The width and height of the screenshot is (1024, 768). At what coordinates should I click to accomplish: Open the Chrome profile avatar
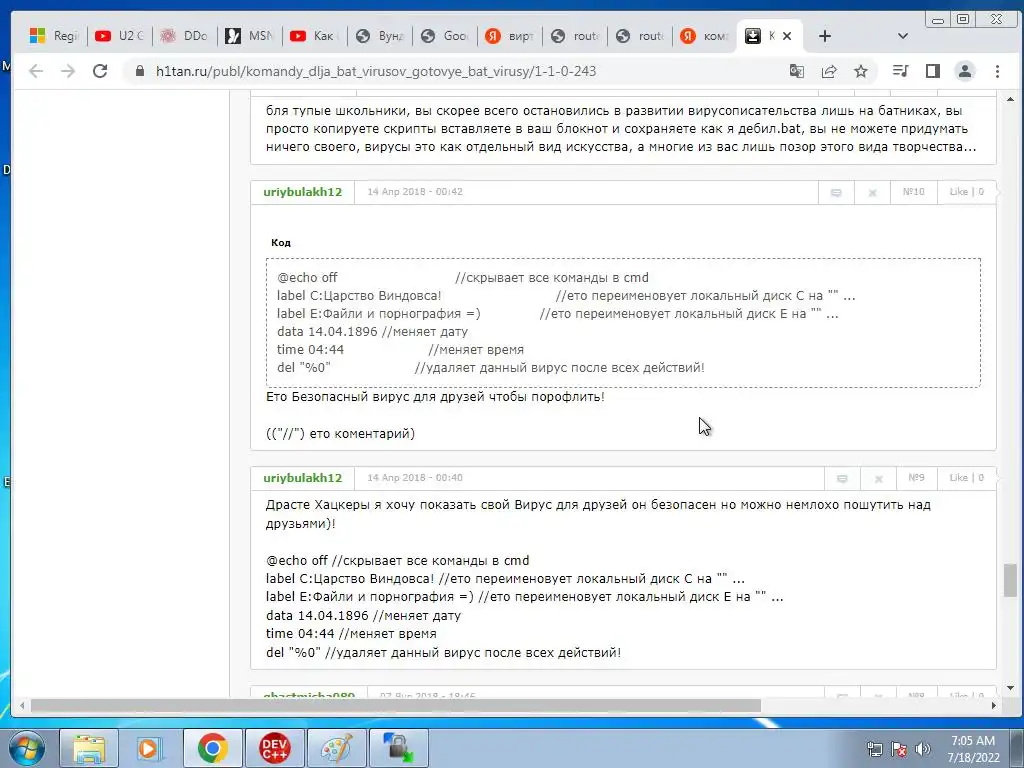pyautogui.click(x=965, y=71)
